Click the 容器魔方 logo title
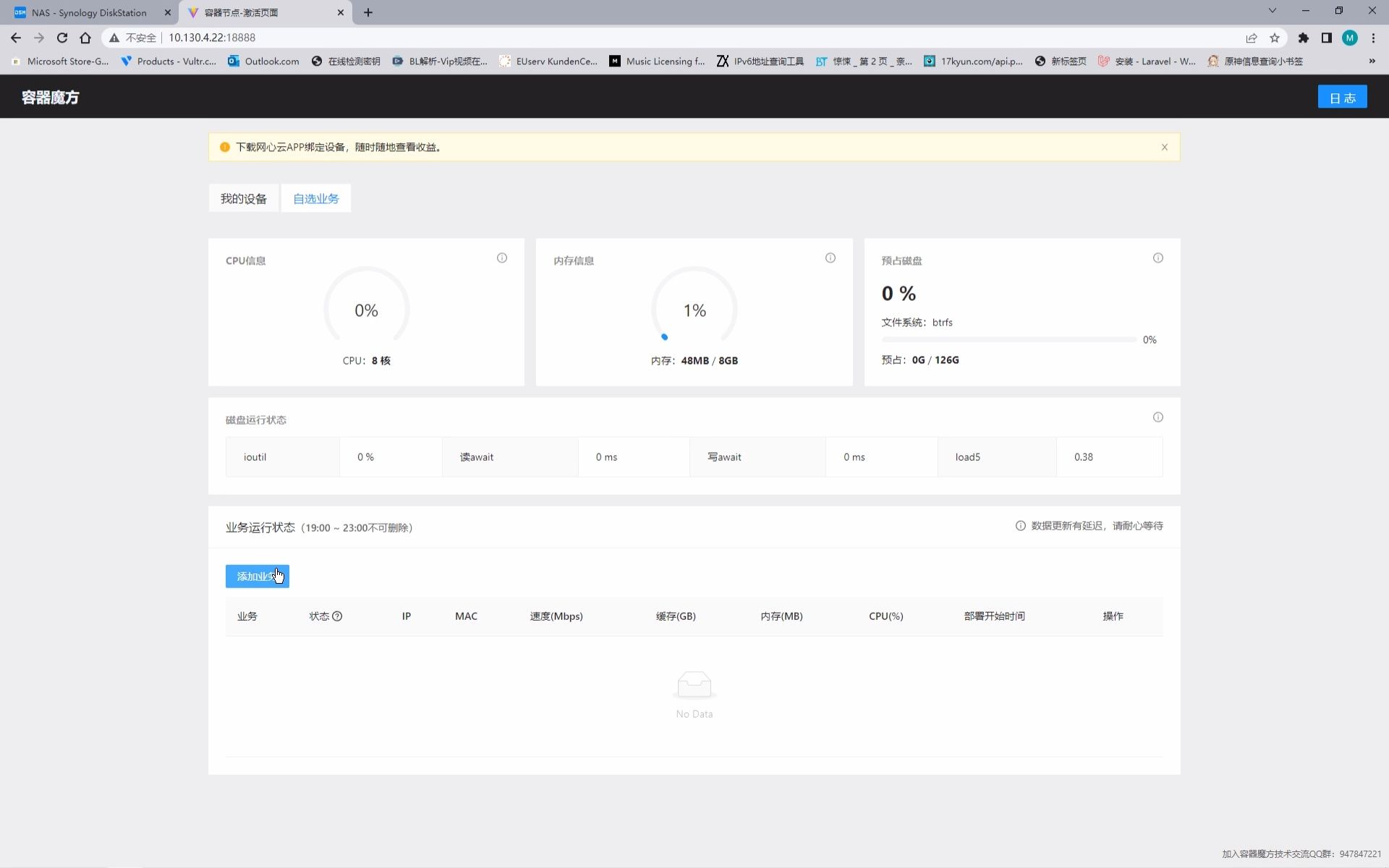Viewport: 1389px width, 868px height. pos(50,98)
